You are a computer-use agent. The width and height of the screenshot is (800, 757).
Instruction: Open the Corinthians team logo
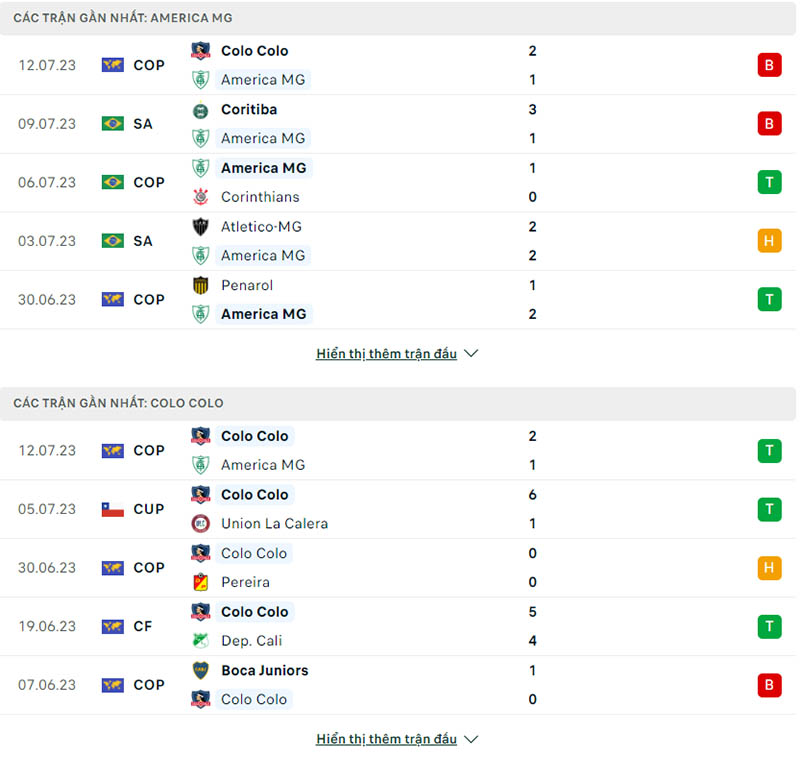tap(200, 197)
